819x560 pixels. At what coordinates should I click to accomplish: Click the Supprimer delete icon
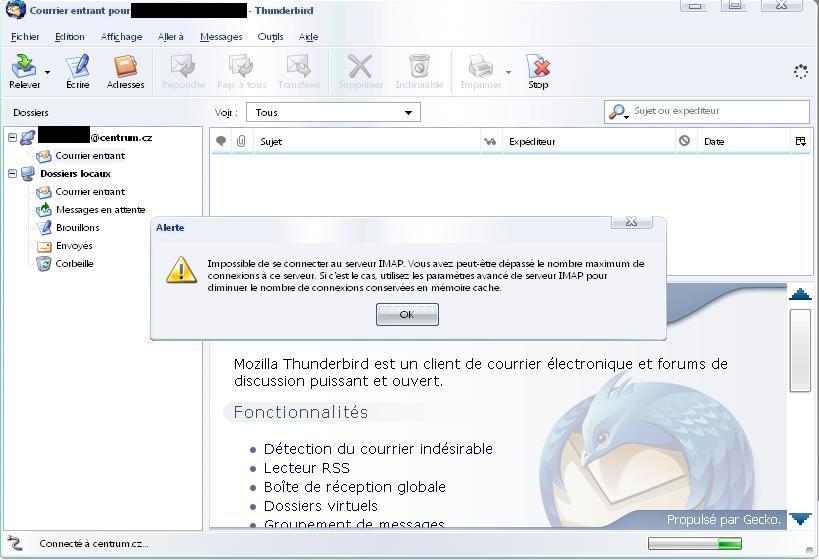(x=360, y=66)
